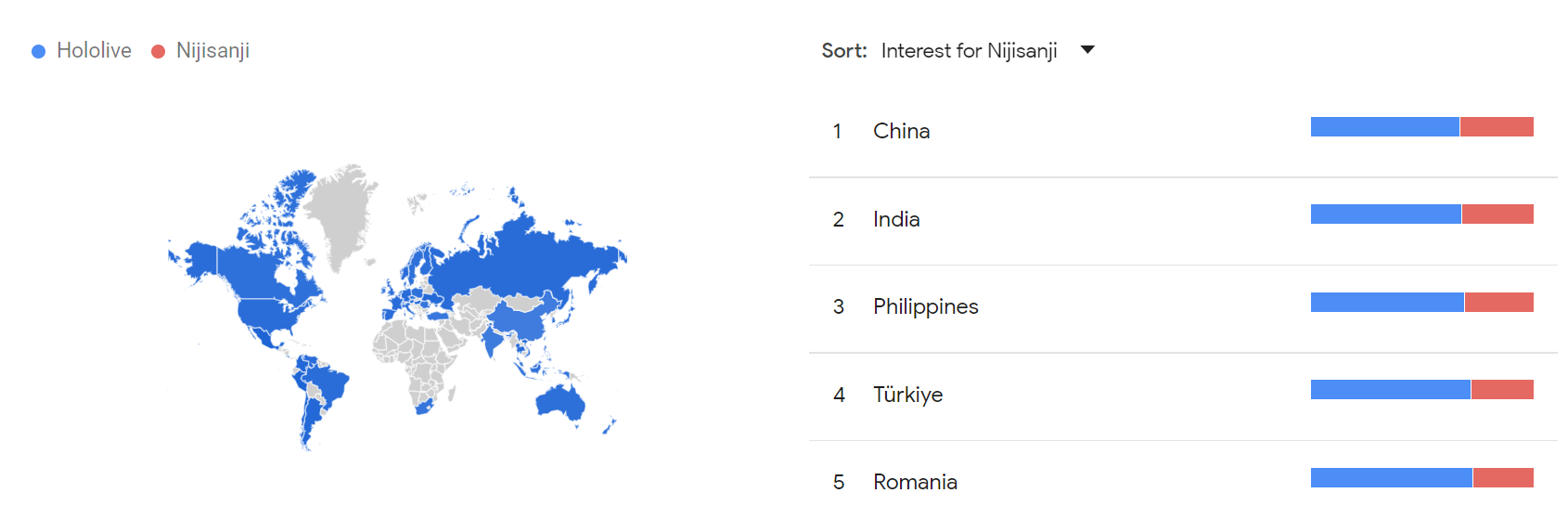
Task: Click China's red Nijisanji bar segment
Action: click(1497, 127)
